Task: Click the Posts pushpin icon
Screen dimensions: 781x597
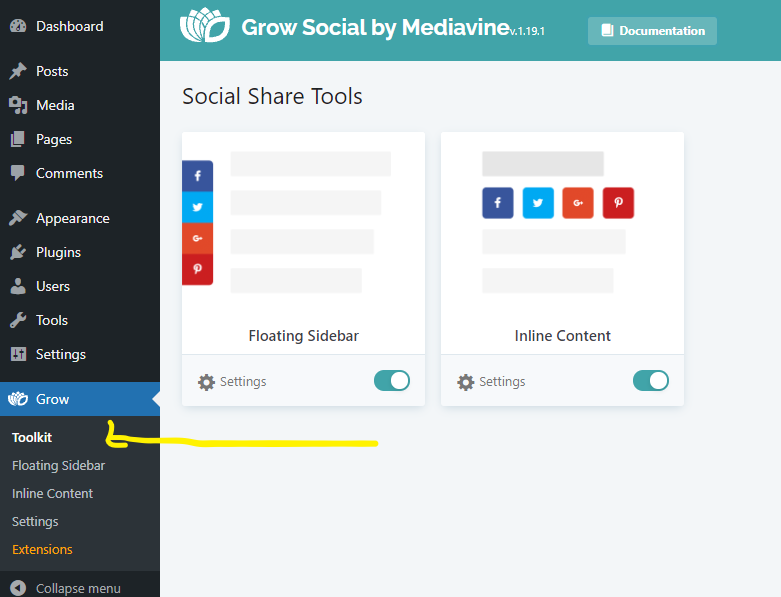Action: click(18, 71)
